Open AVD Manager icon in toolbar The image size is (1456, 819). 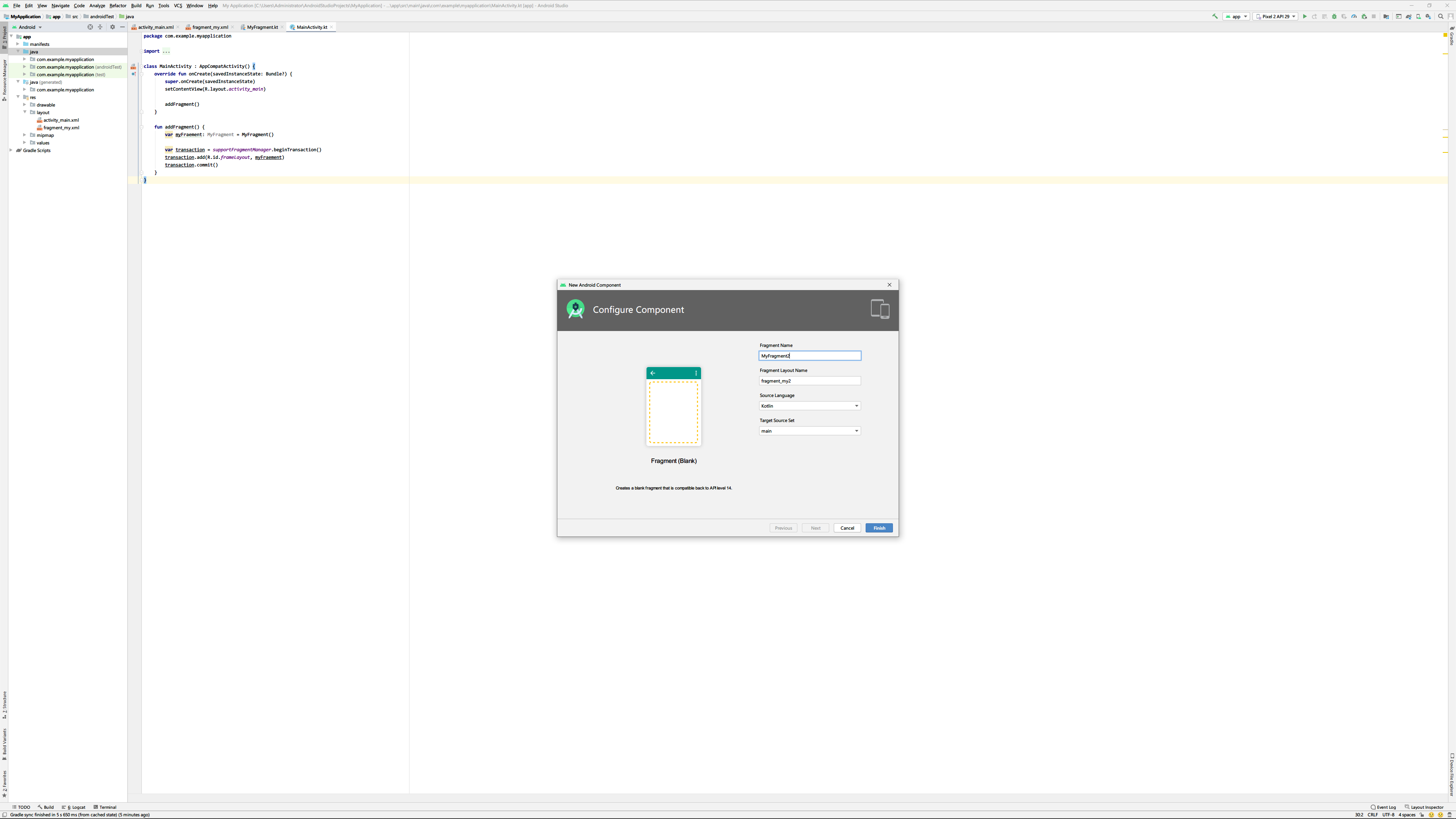[x=1418, y=16]
